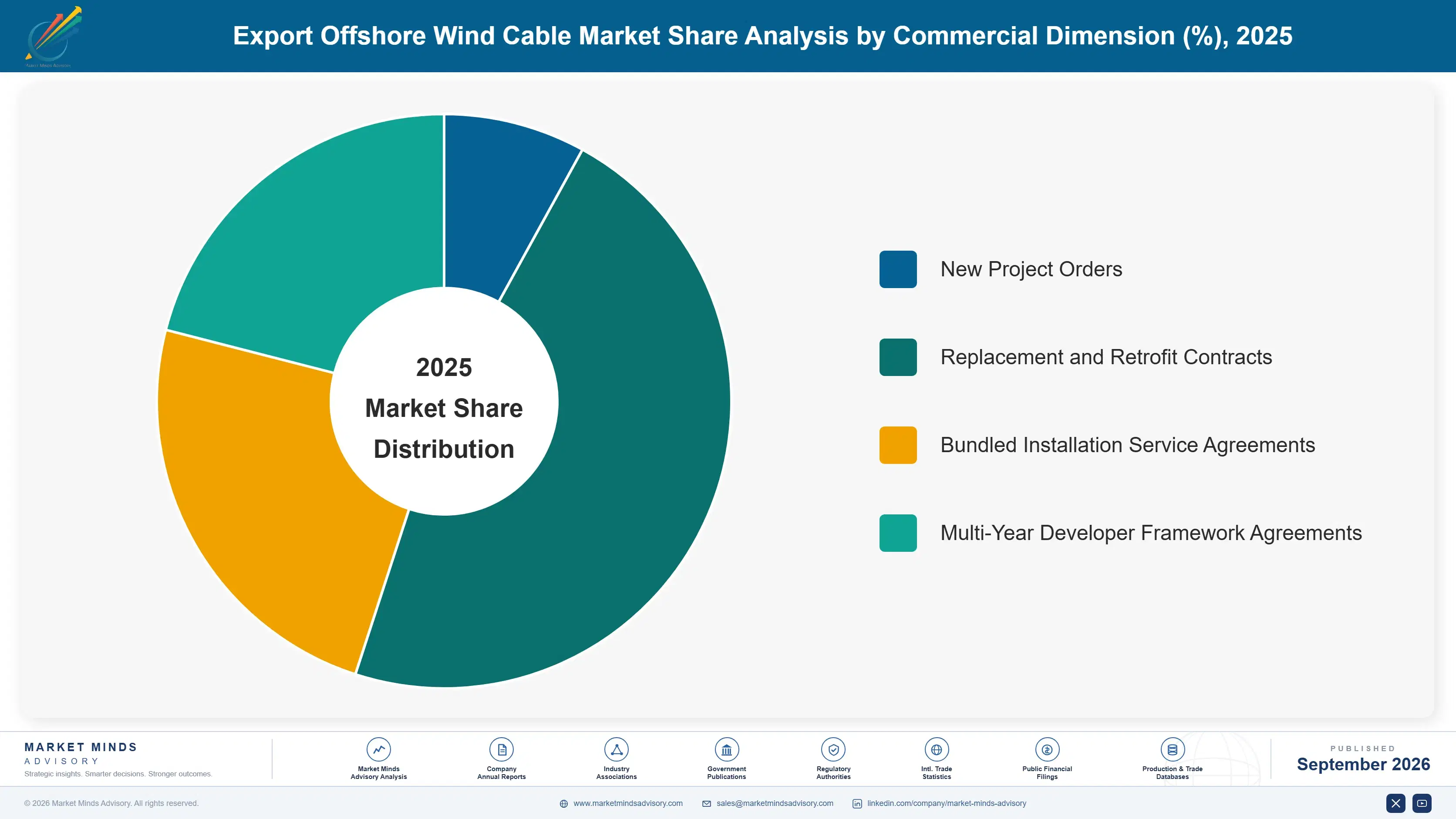Click the Public Financial Filings icon
Image resolution: width=1456 pixels, height=819 pixels.
[x=1047, y=749]
